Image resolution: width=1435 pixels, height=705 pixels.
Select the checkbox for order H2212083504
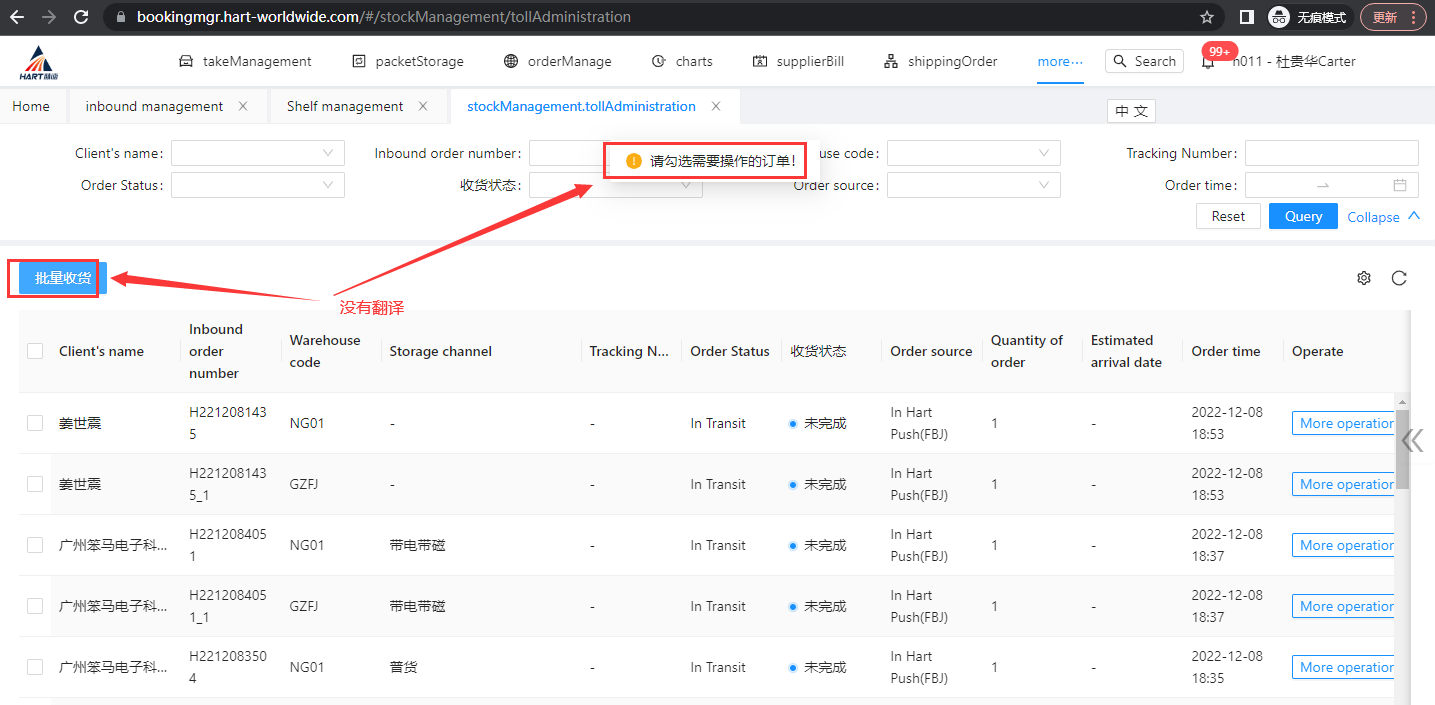[x=35, y=667]
